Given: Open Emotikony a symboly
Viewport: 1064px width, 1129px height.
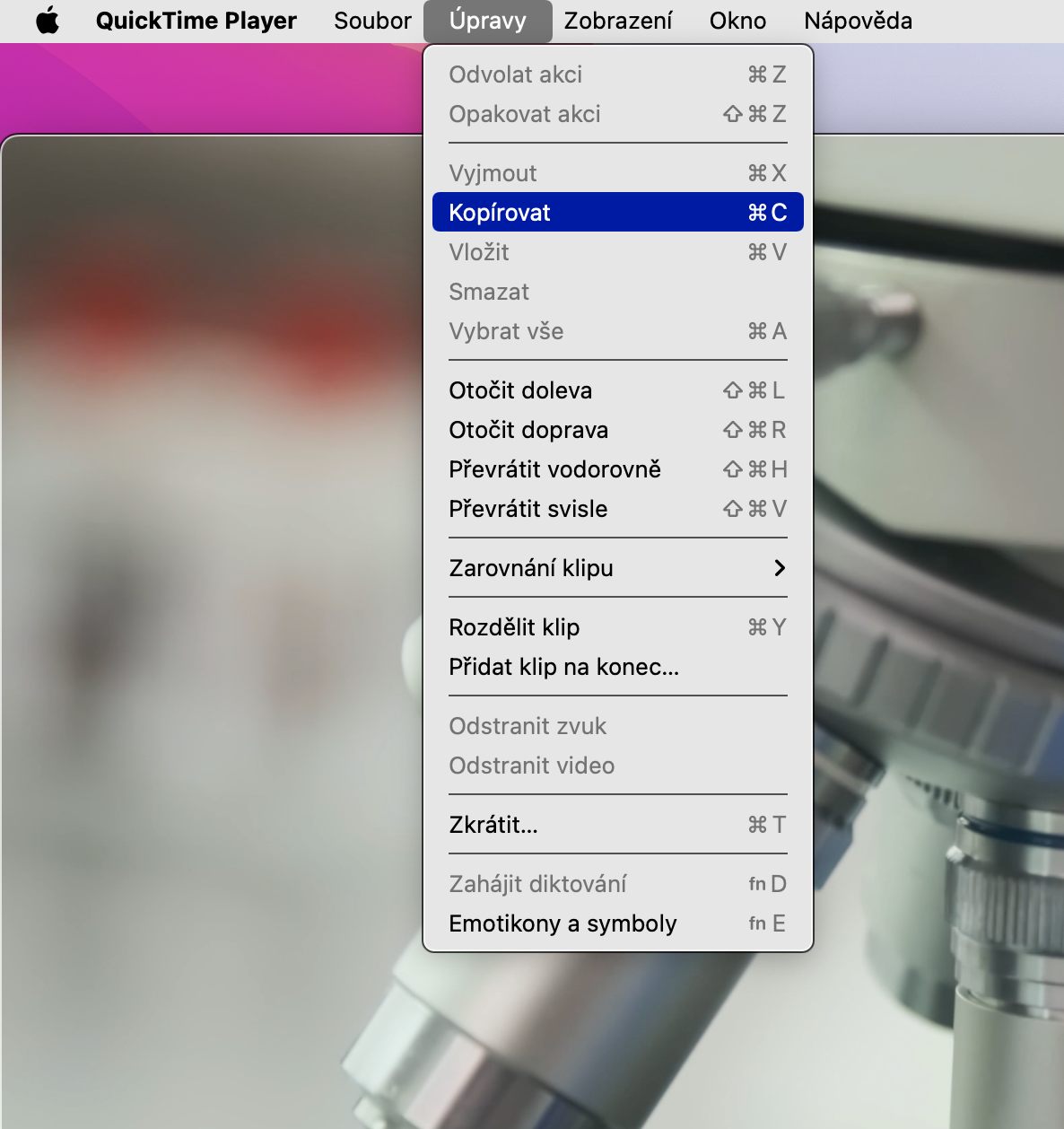Looking at the screenshot, I should point(617,923).
